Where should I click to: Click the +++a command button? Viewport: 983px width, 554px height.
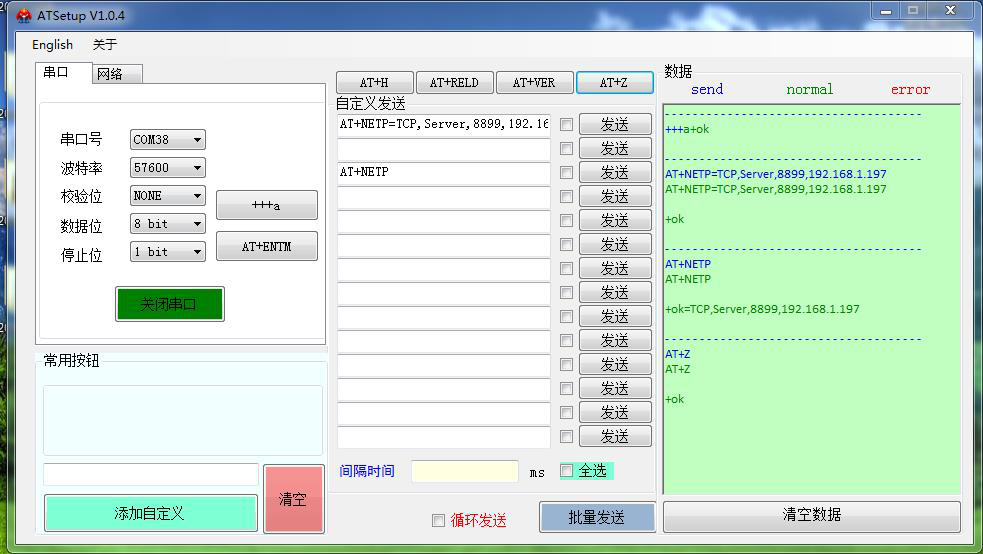(266, 205)
